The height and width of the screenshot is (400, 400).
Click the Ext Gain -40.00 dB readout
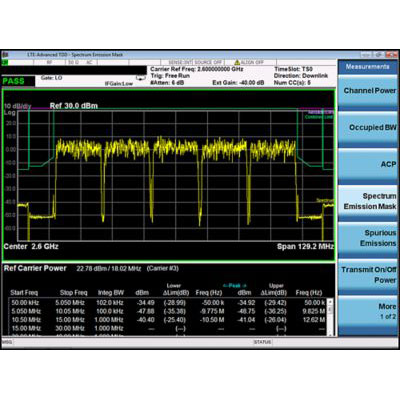click(x=238, y=83)
